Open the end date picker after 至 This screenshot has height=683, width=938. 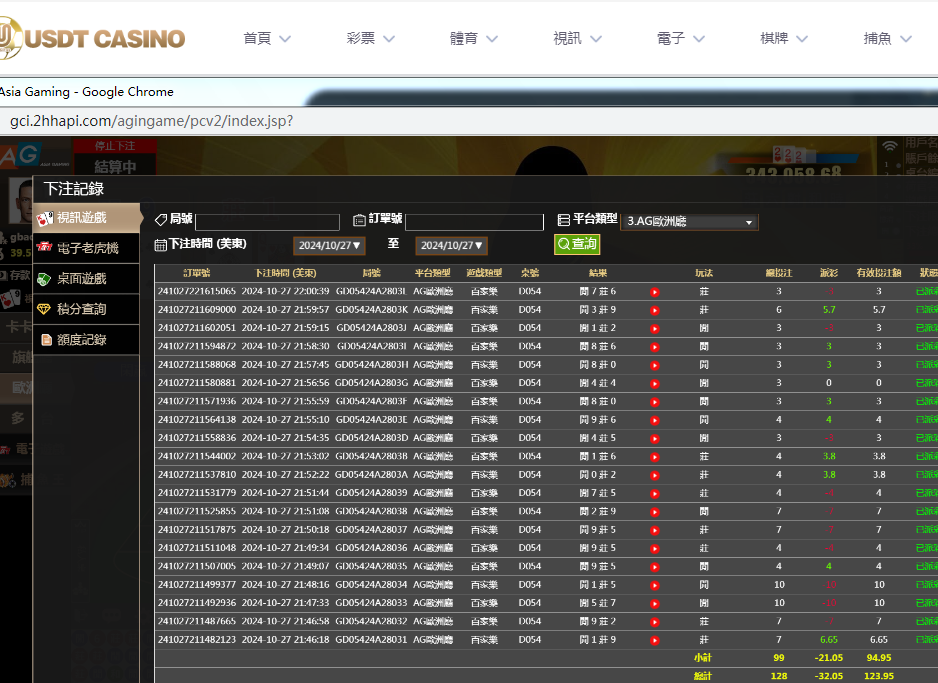(451, 245)
